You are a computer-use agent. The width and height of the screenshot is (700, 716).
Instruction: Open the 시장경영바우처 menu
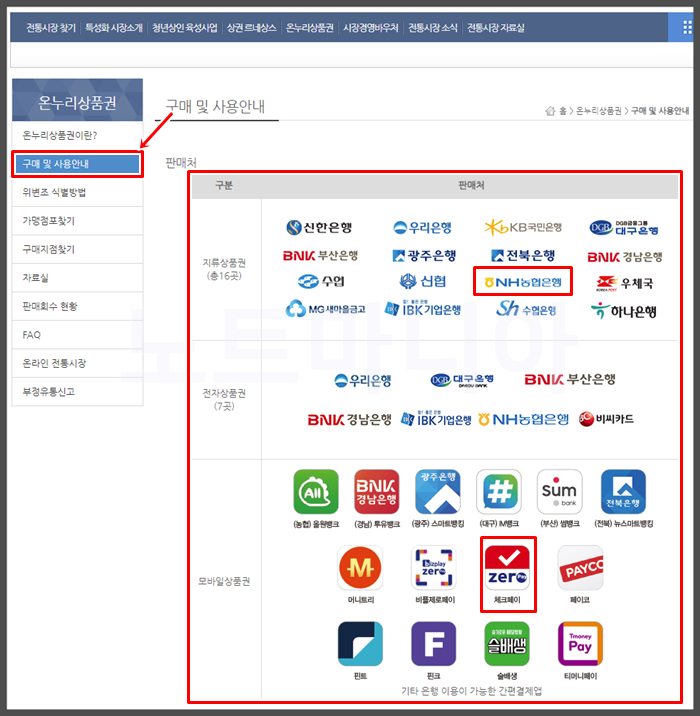click(x=371, y=28)
